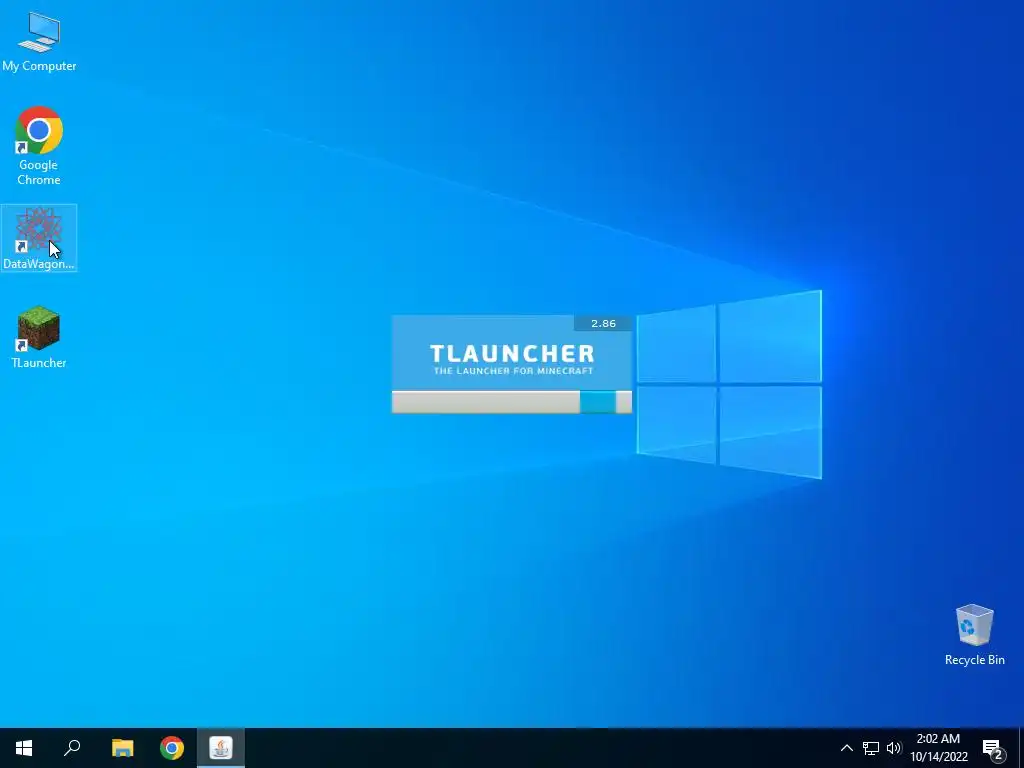Open the volume speaker icon
The image size is (1024, 768).
(894, 748)
